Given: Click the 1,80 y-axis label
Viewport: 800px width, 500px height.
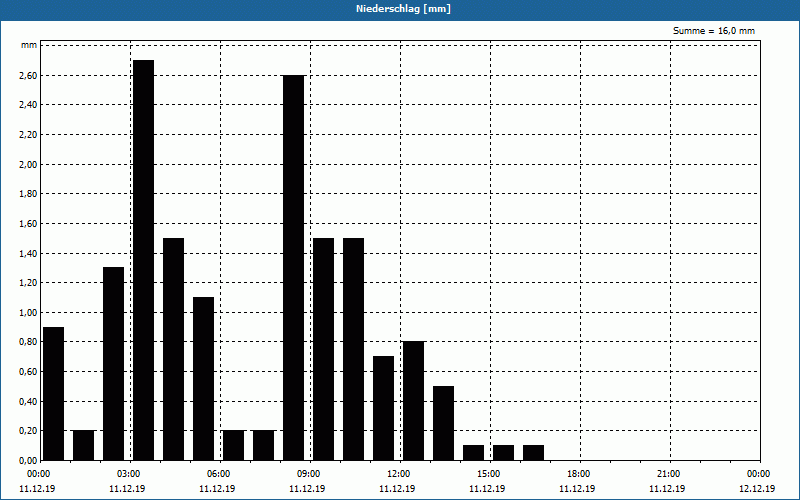Looking at the screenshot, I should pos(29,194).
